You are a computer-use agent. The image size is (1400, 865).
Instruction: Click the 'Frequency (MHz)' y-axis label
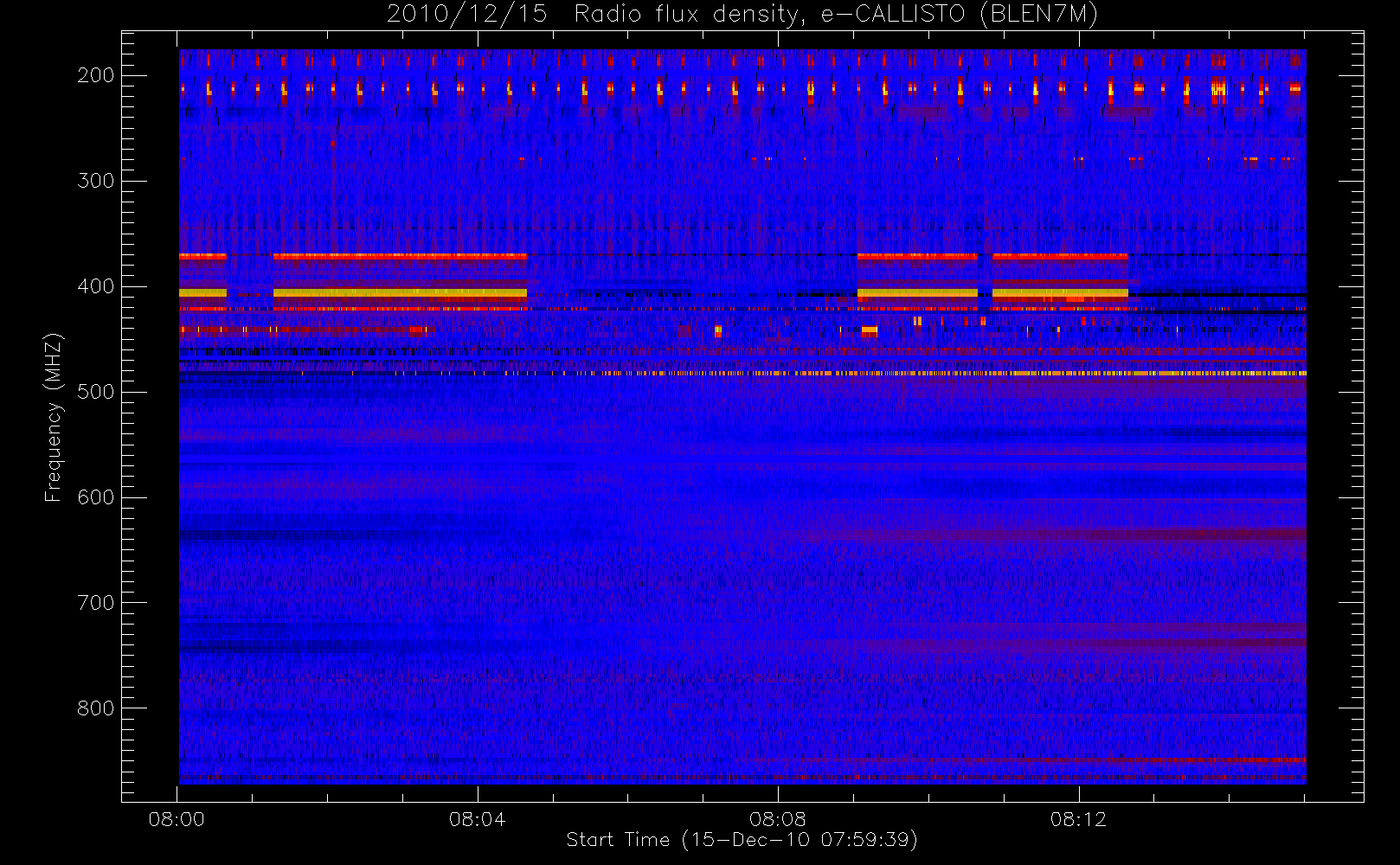point(54,417)
